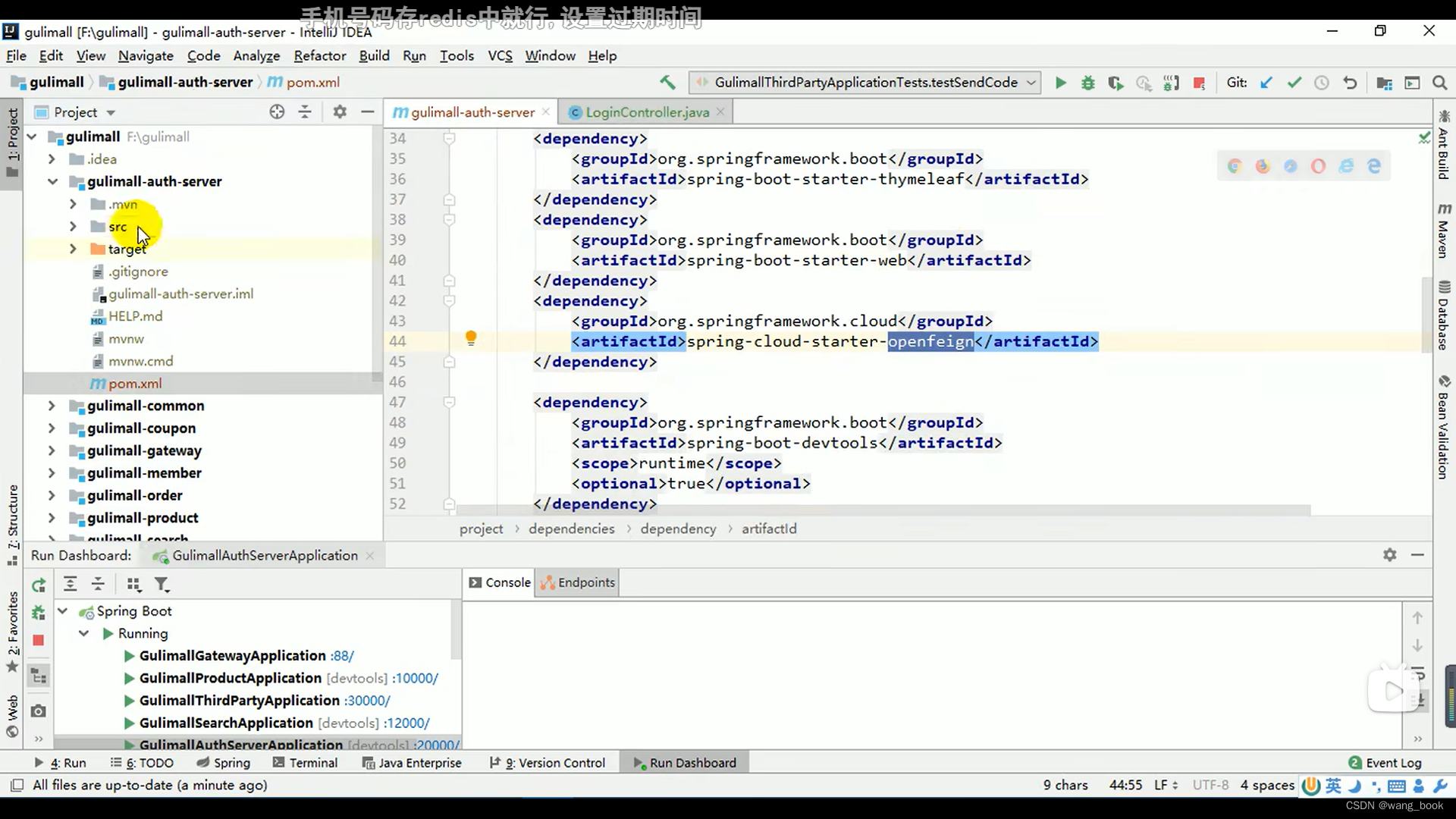Toggle the Ant Build sidebar button

click(x=1444, y=146)
